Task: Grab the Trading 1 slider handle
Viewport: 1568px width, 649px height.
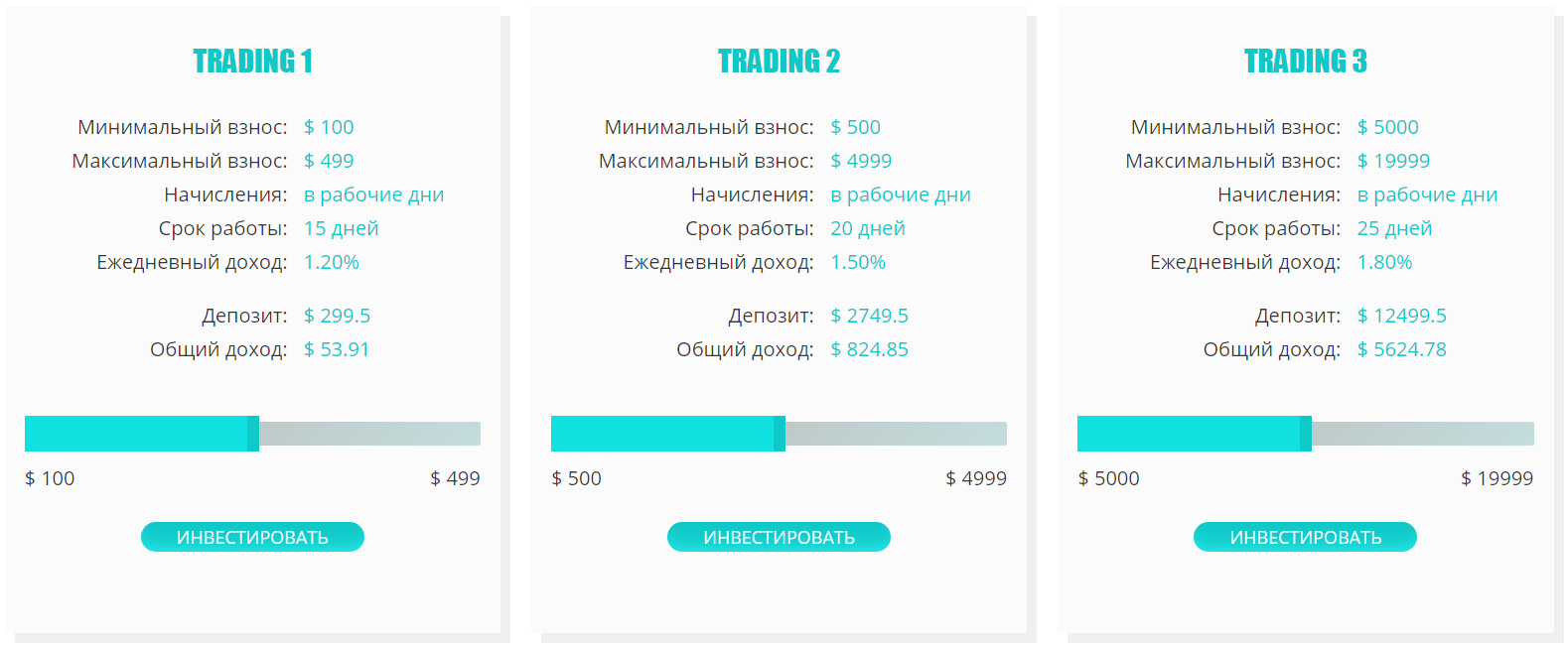Action: click(253, 434)
